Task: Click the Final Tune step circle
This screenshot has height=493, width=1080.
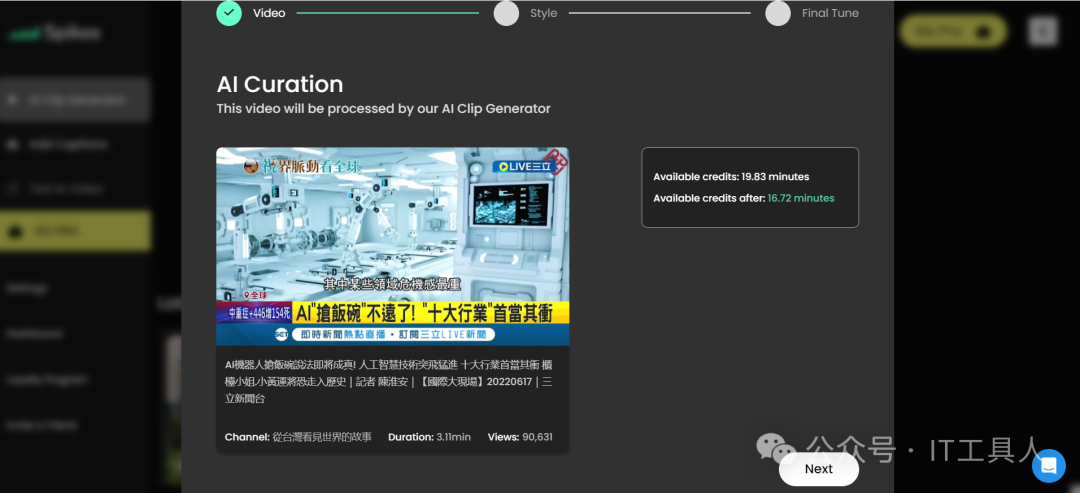Action: point(778,13)
